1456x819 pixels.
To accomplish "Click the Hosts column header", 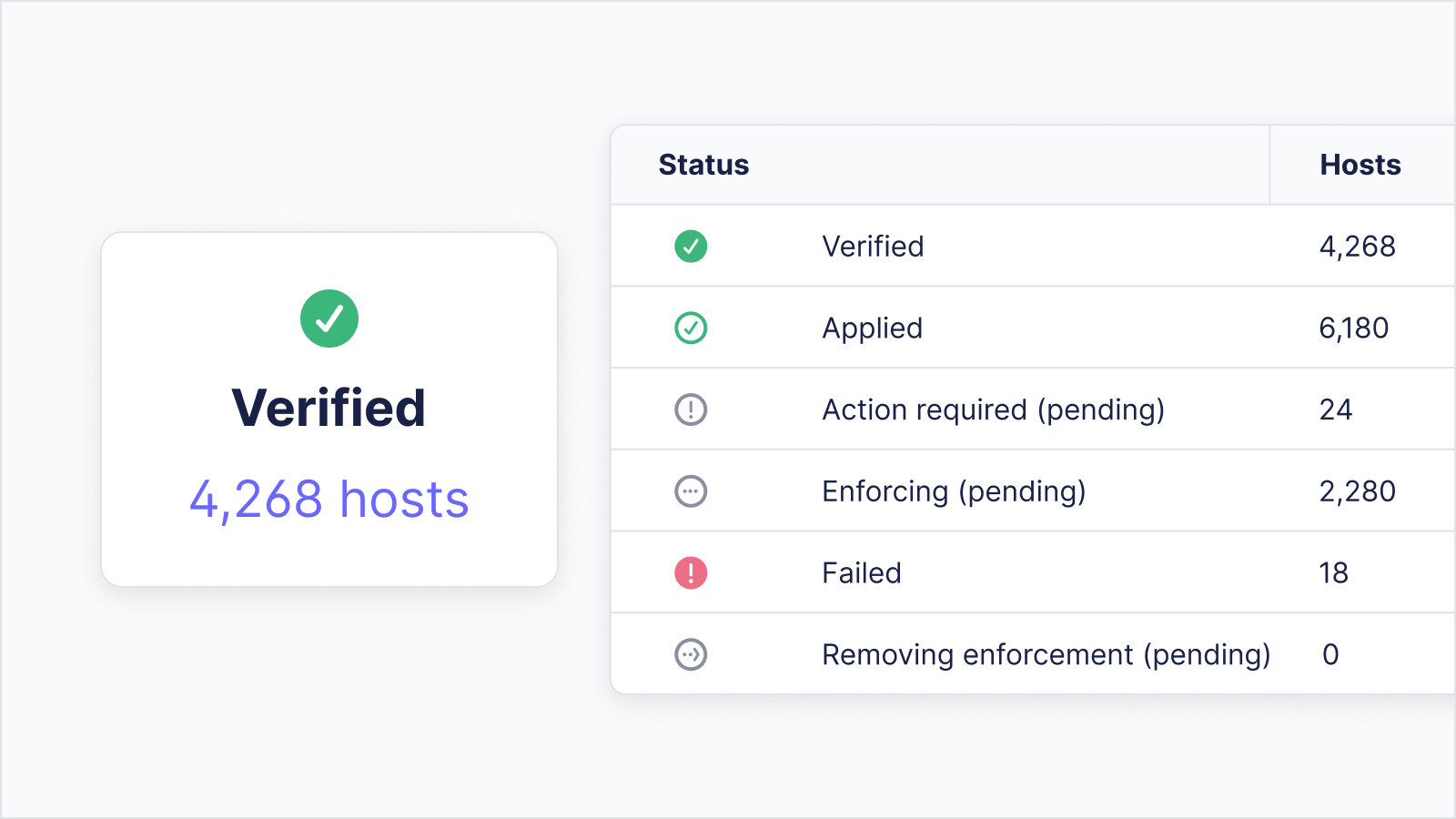I will pos(1360,165).
